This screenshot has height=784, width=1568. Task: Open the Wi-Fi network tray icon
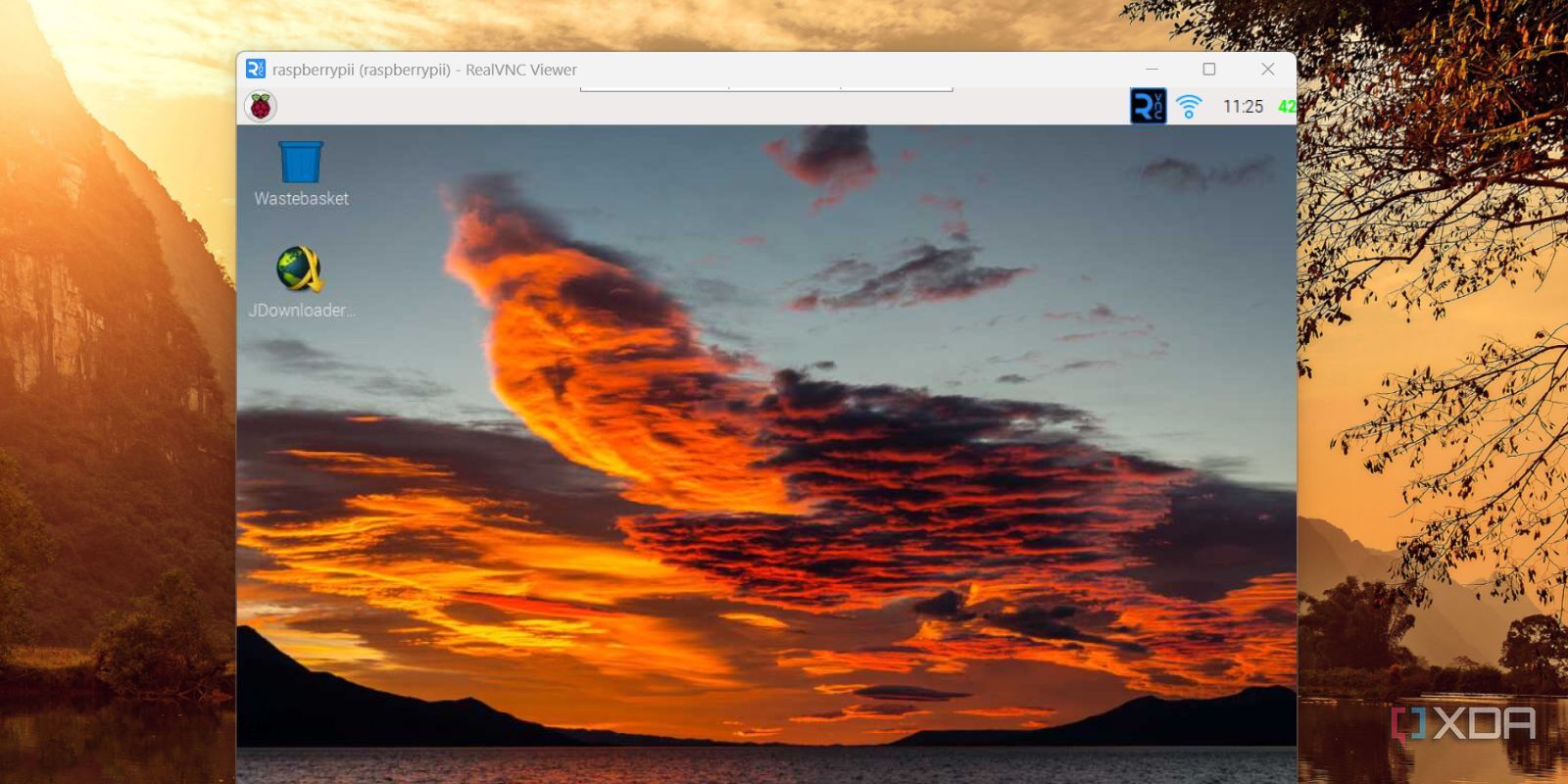coord(1189,106)
